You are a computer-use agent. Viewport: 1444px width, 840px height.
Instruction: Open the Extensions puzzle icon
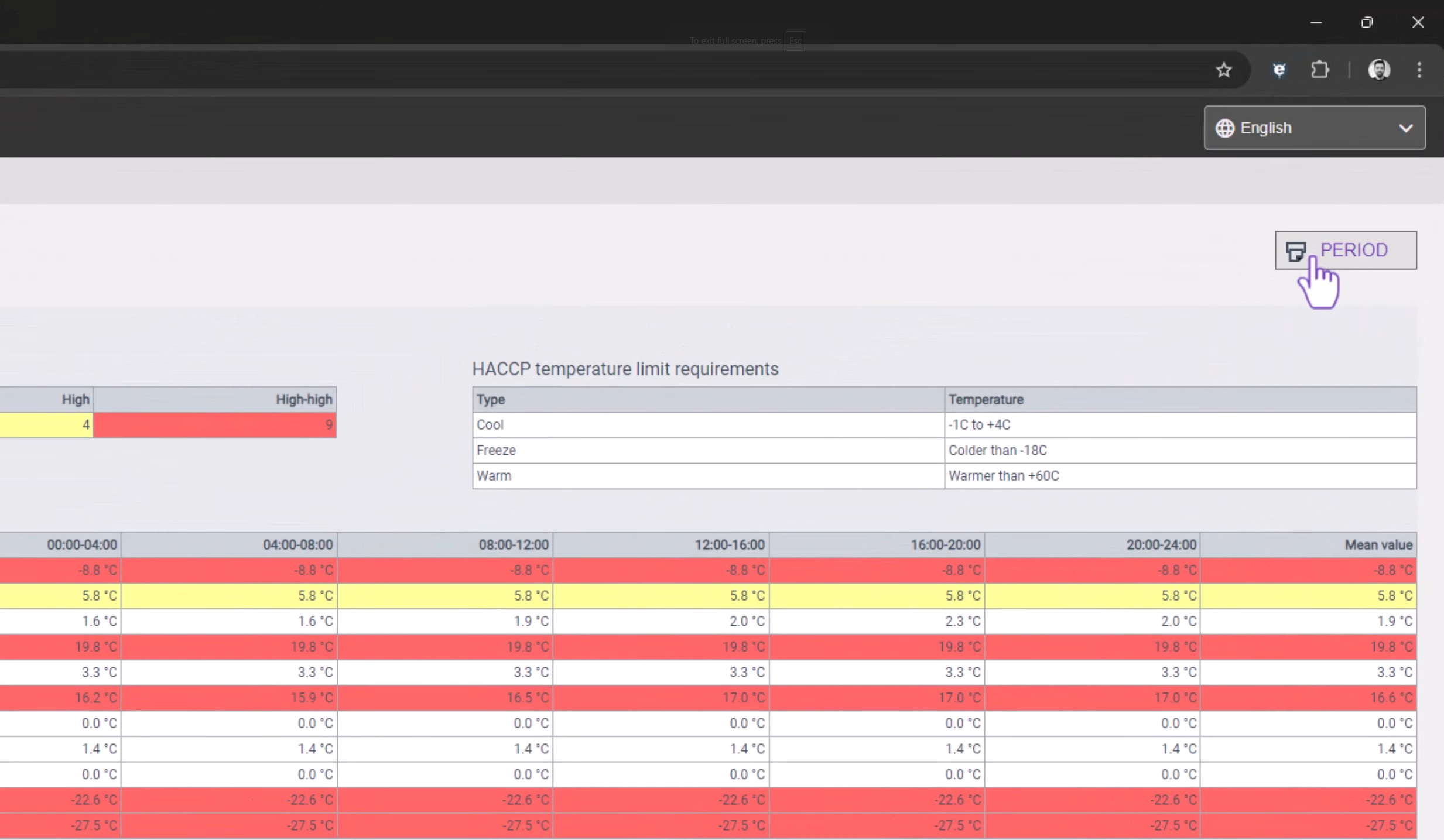pos(1320,70)
